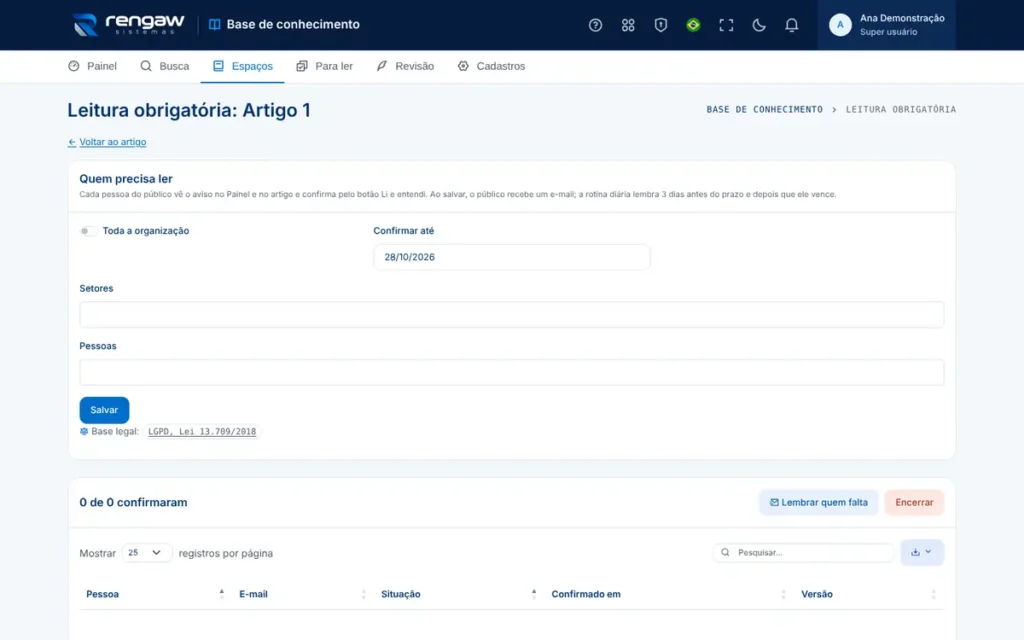Image resolution: width=1024 pixels, height=640 pixels.
Task: Focus the Pessoas selection field
Action: coord(511,372)
